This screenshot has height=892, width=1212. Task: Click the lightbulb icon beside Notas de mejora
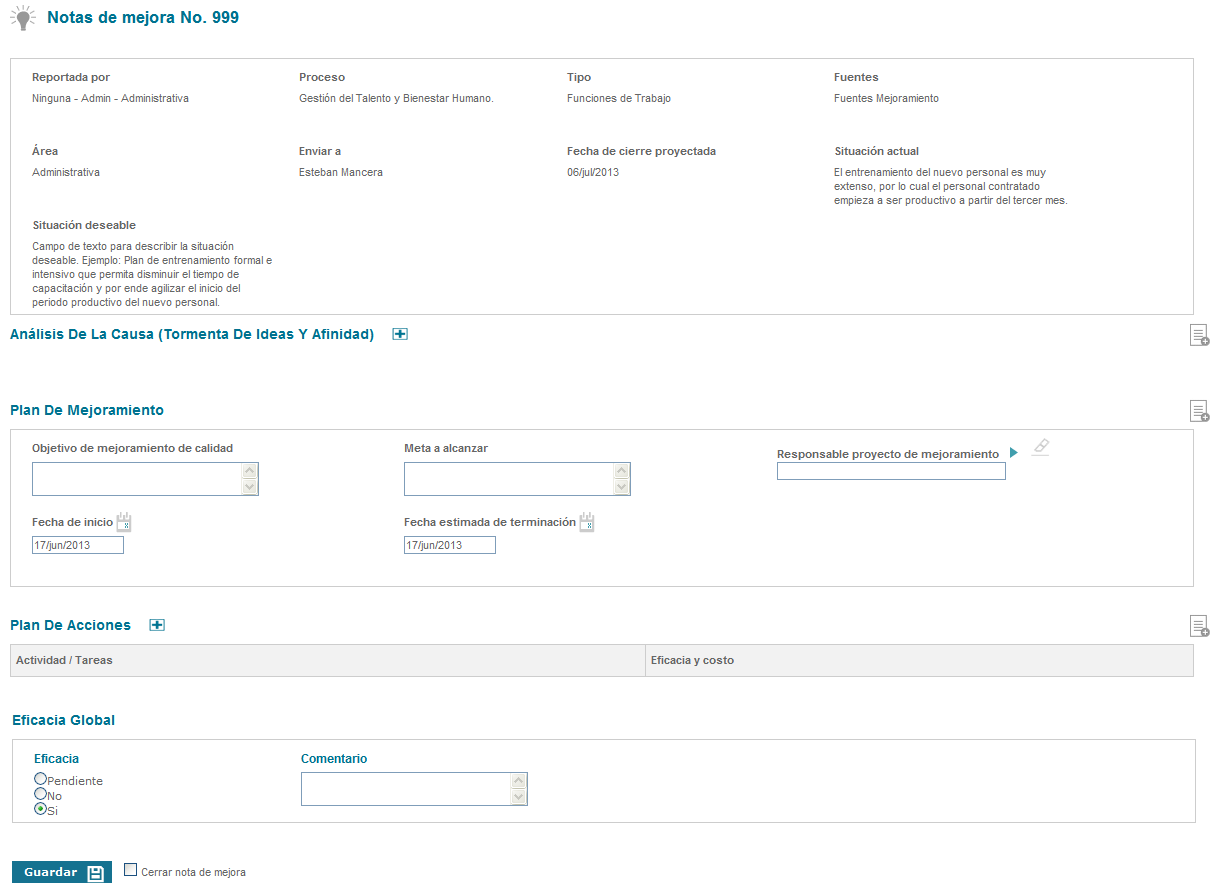coord(23,18)
